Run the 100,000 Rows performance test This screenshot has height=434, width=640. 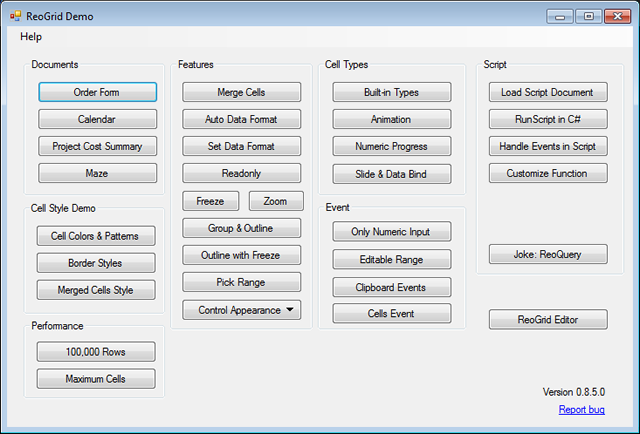click(x=96, y=352)
